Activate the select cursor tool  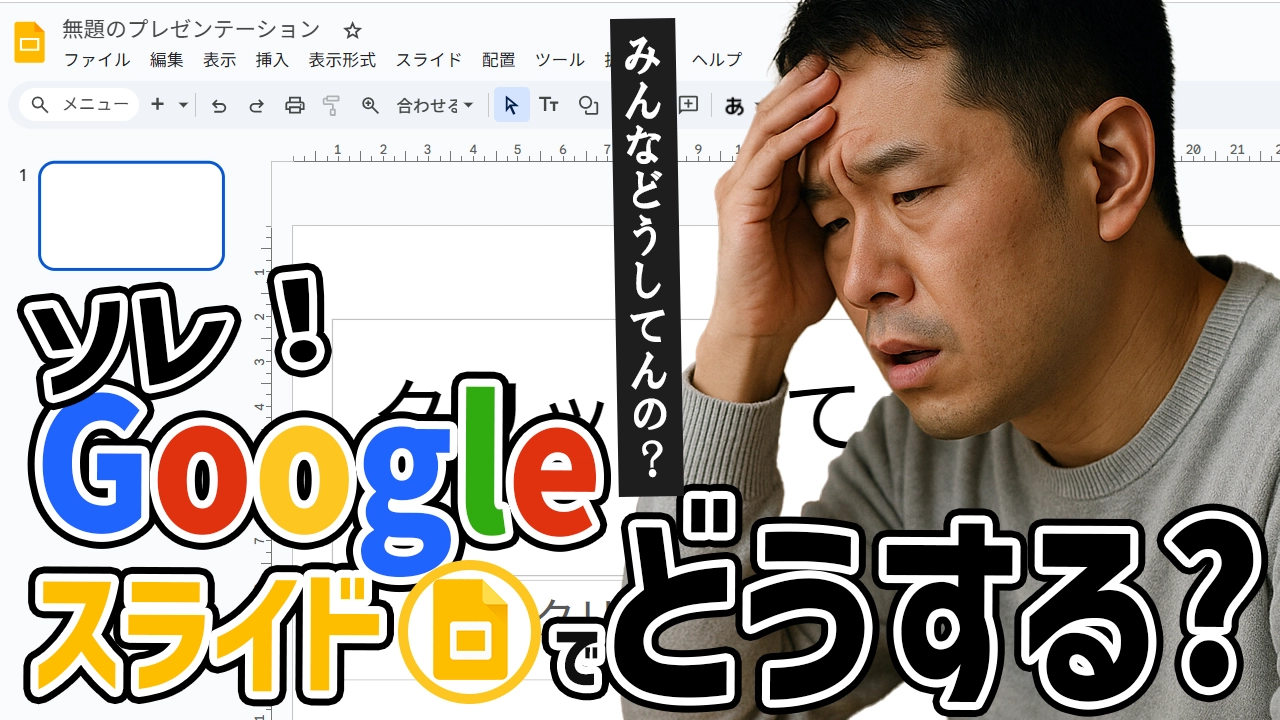coord(511,105)
